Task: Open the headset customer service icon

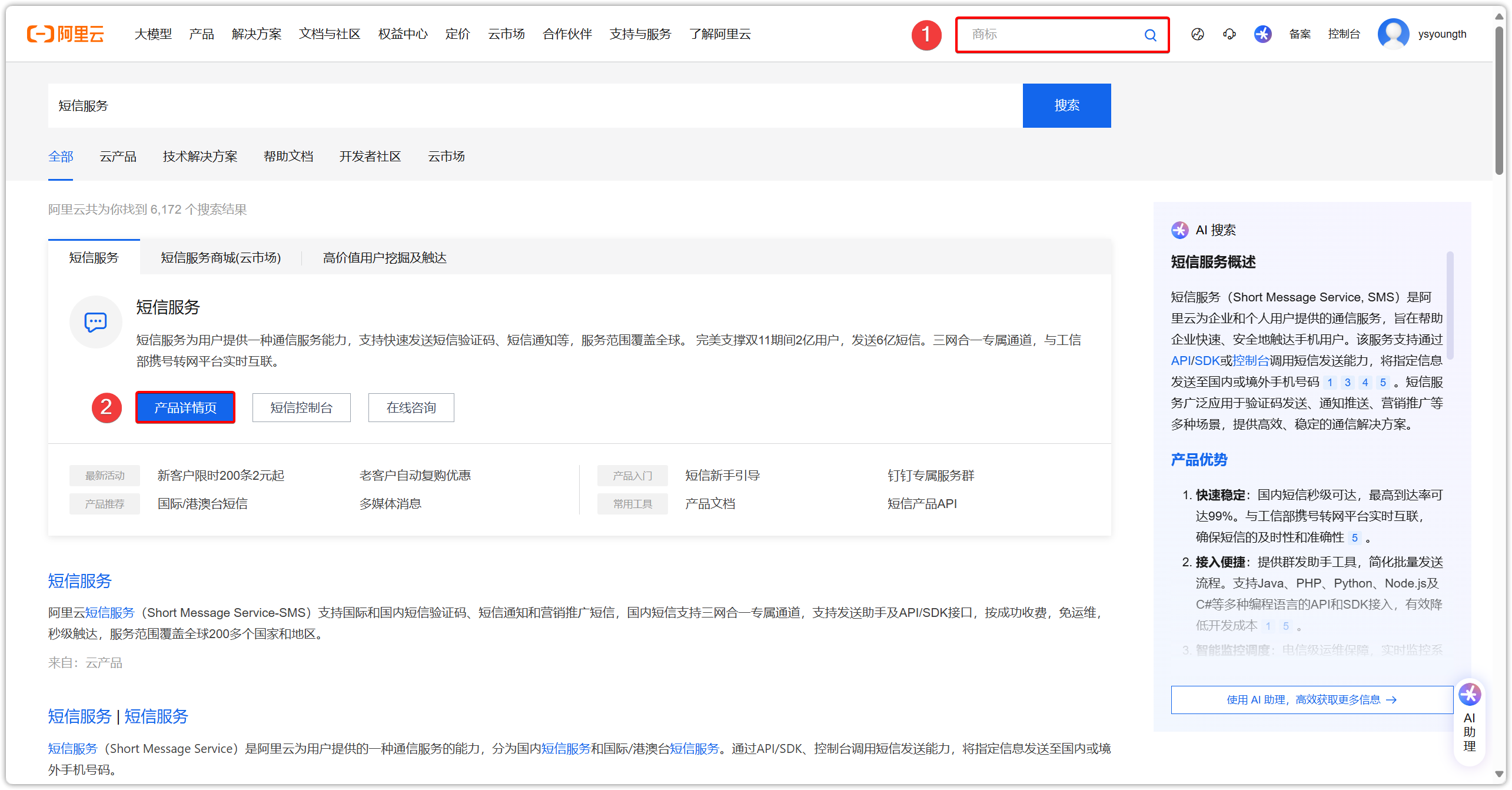Action: (1229, 34)
